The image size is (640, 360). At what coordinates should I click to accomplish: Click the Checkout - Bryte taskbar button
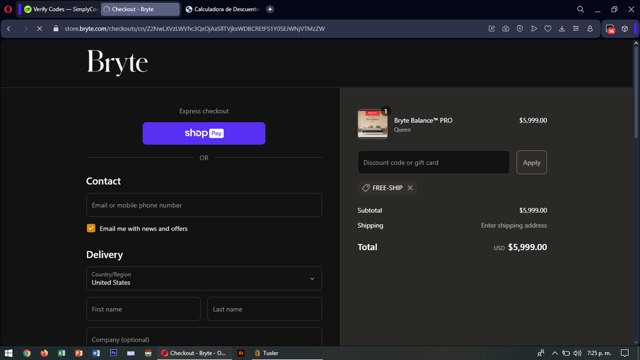tap(194, 353)
